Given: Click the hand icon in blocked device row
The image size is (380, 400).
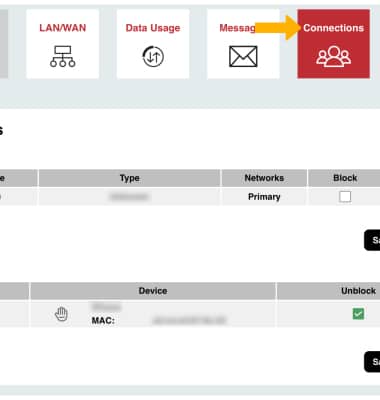Looking at the screenshot, I should pos(61,314).
